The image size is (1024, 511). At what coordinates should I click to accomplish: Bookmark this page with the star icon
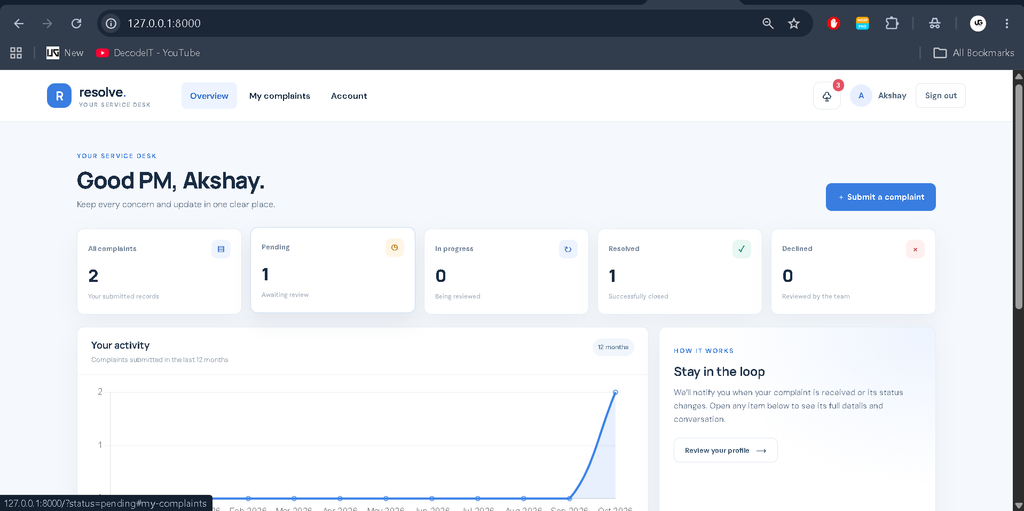click(x=793, y=24)
